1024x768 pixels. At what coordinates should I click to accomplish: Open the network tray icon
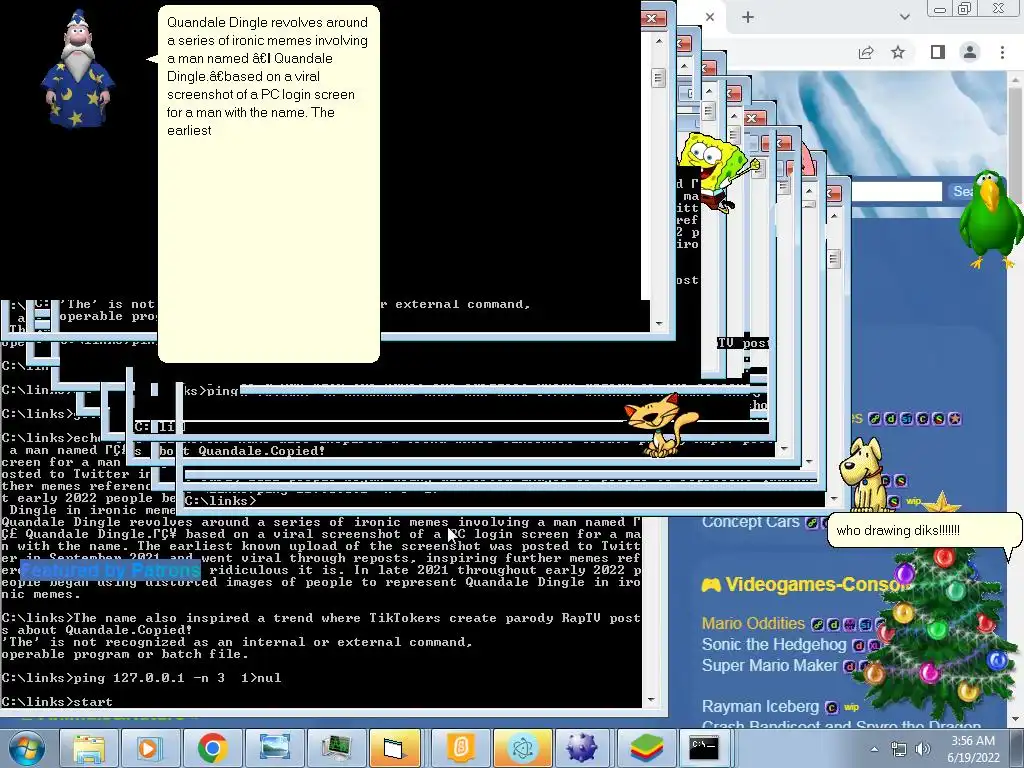[899, 749]
